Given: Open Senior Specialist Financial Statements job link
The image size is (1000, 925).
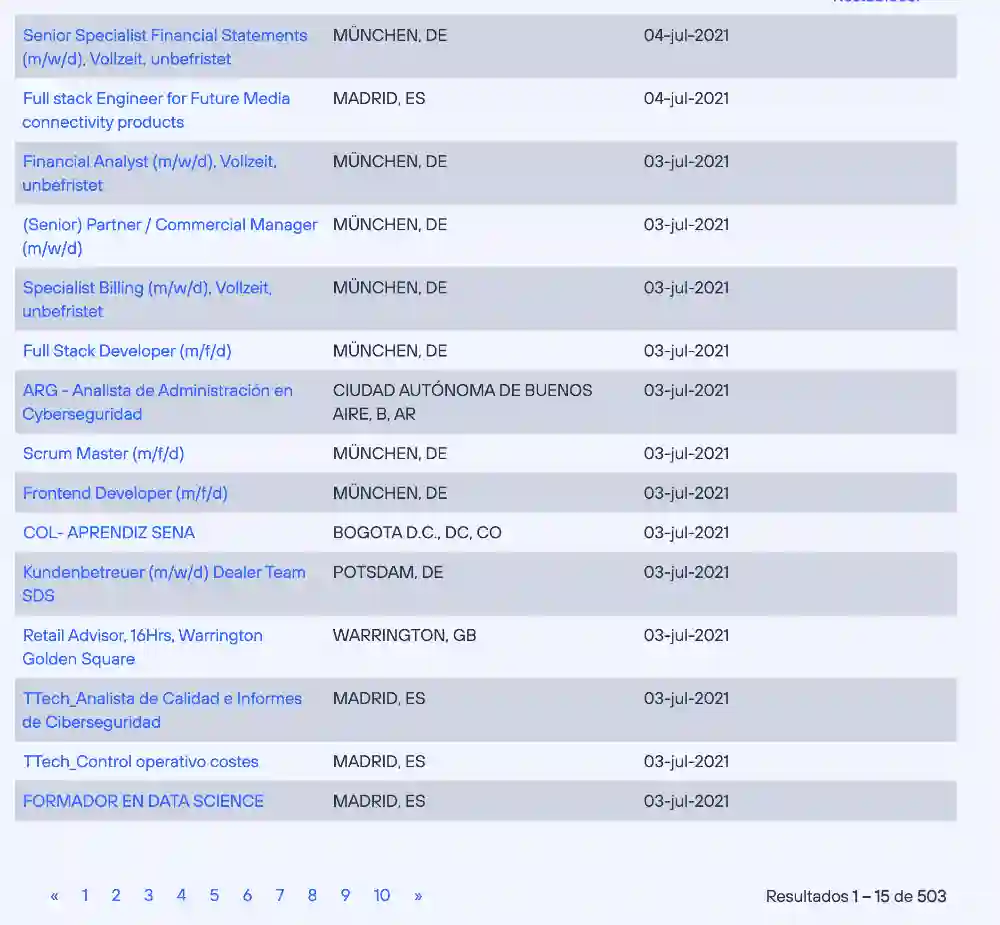Looking at the screenshot, I should [165, 47].
